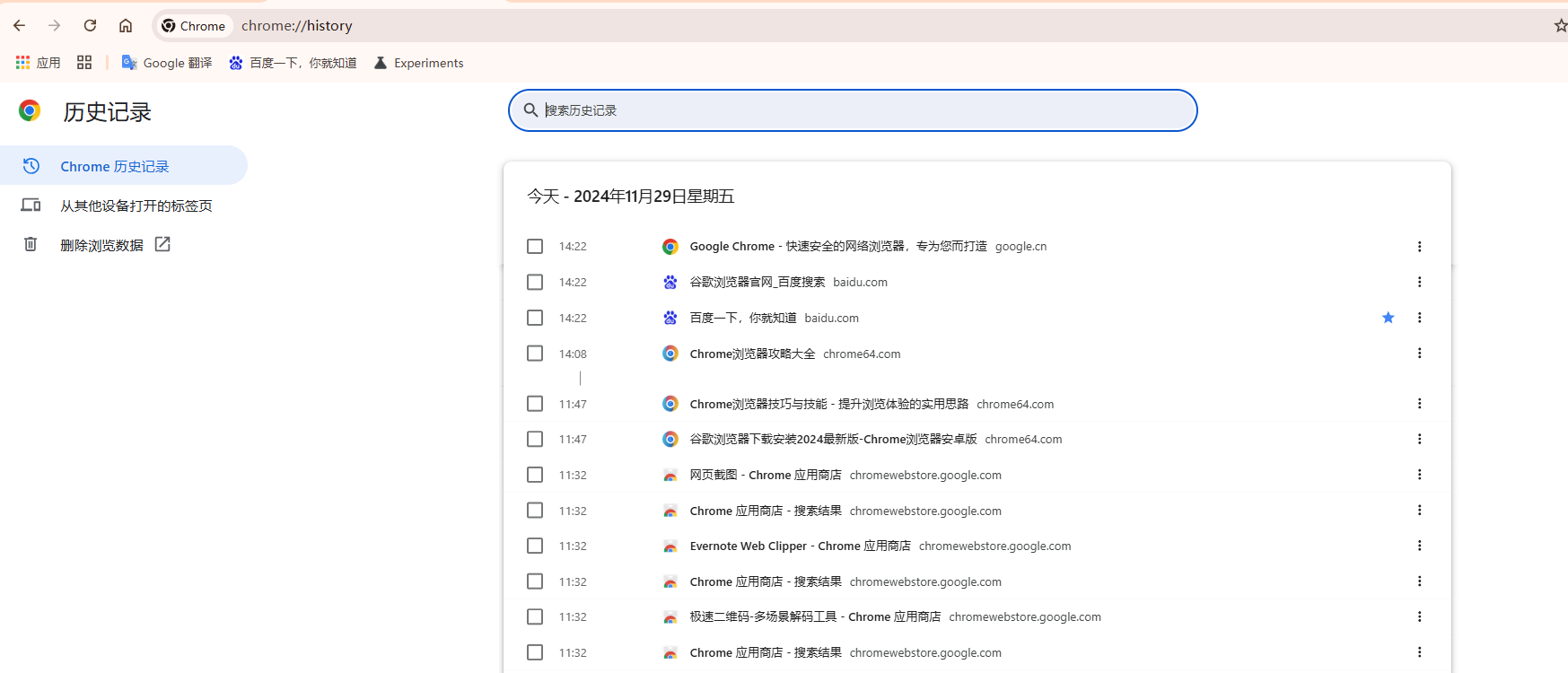Click the Chrome site info chip
Image resolution: width=1568 pixels, height=673 pixels.
pyautogui.click(x=193, y=26)
